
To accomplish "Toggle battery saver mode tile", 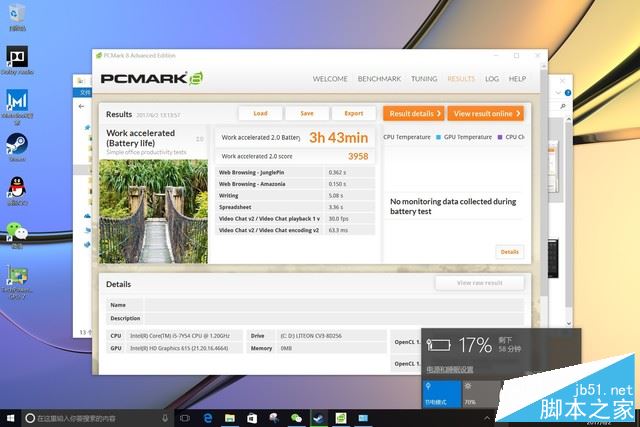I will (442, 394).
